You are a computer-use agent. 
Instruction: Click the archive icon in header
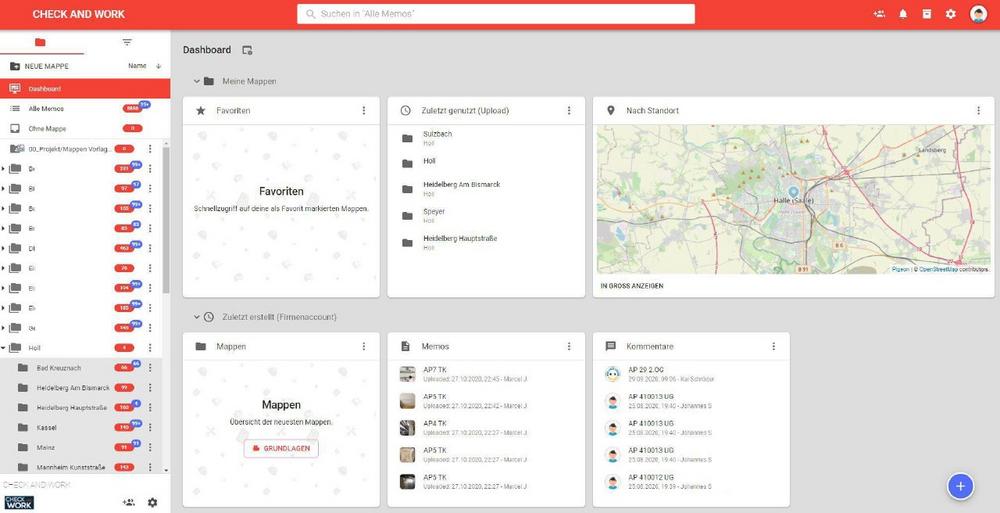point(927,14)
